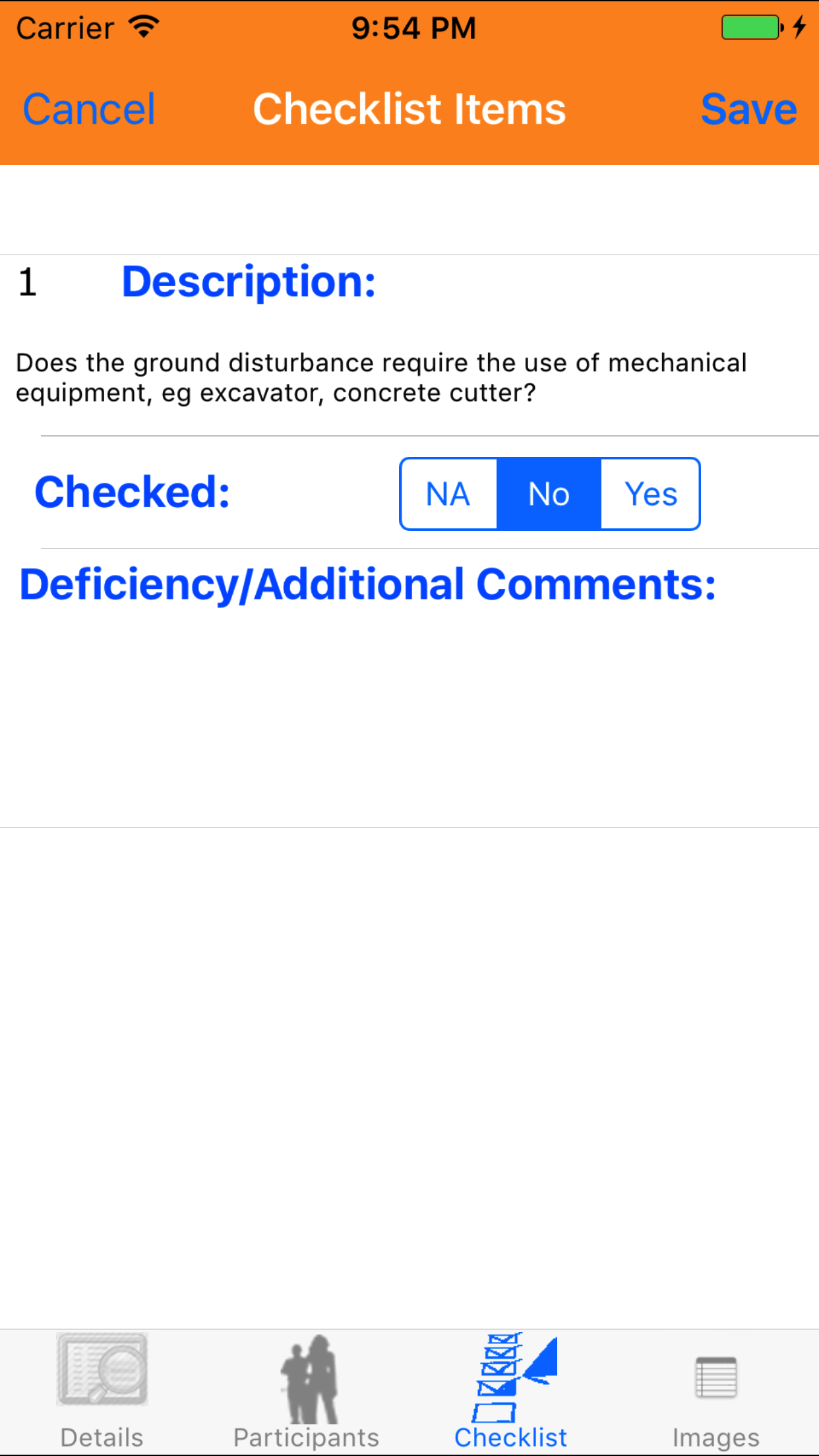The width and height of the screenshot is (819, 1456).
Task: Select the Checklist tab label
Action: click(511, 1438)
